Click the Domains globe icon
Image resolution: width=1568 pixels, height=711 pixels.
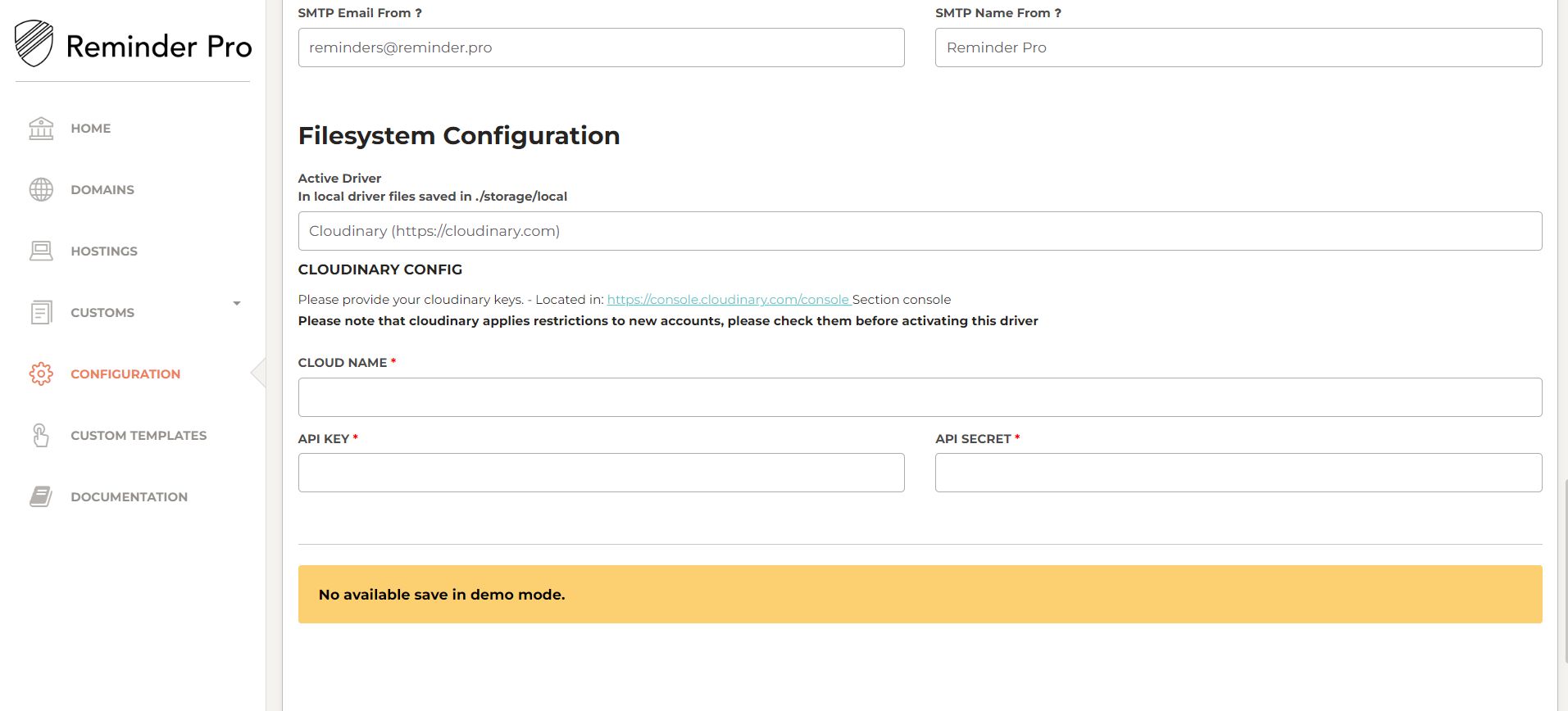click(41, 190)
